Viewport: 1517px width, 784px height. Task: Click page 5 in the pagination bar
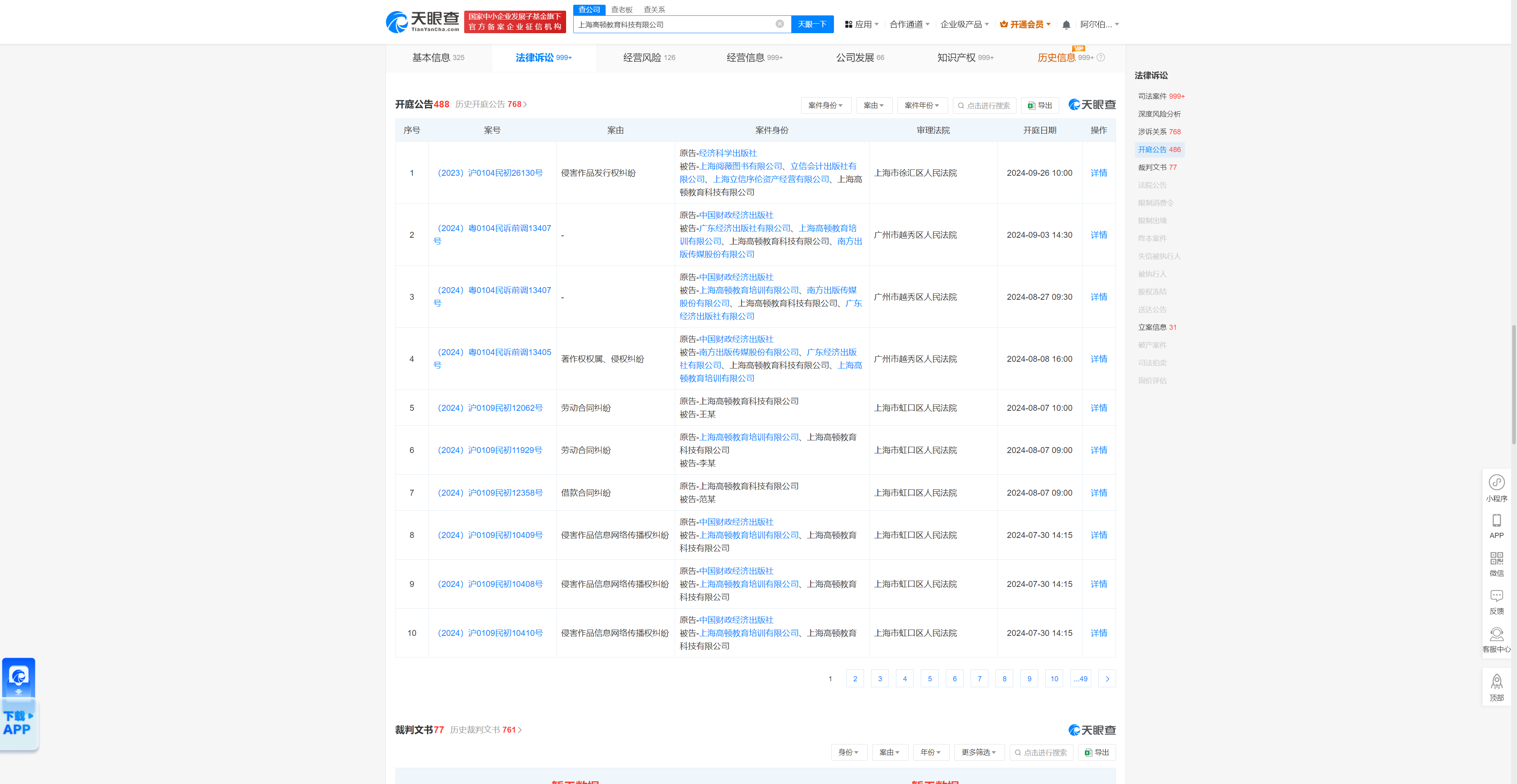929,678
